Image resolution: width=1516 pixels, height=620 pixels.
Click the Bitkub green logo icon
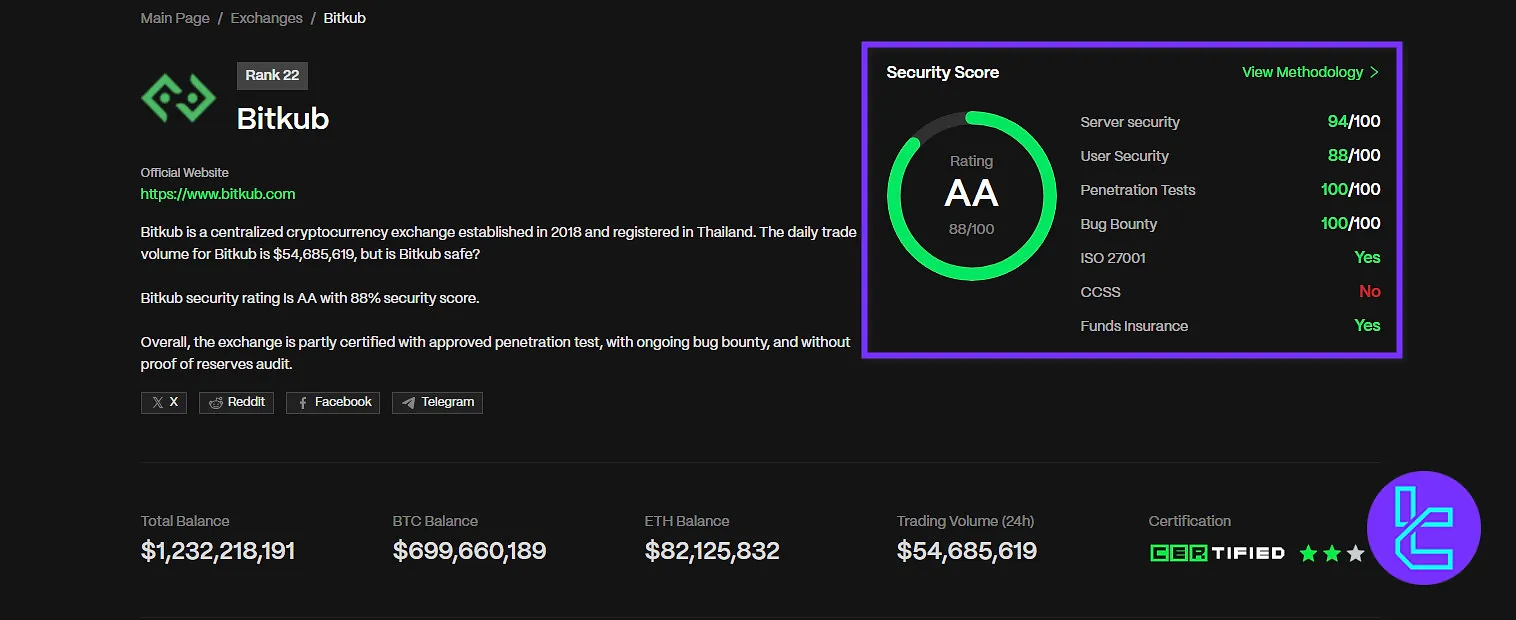pyautogui.click(x=178, y=98)
